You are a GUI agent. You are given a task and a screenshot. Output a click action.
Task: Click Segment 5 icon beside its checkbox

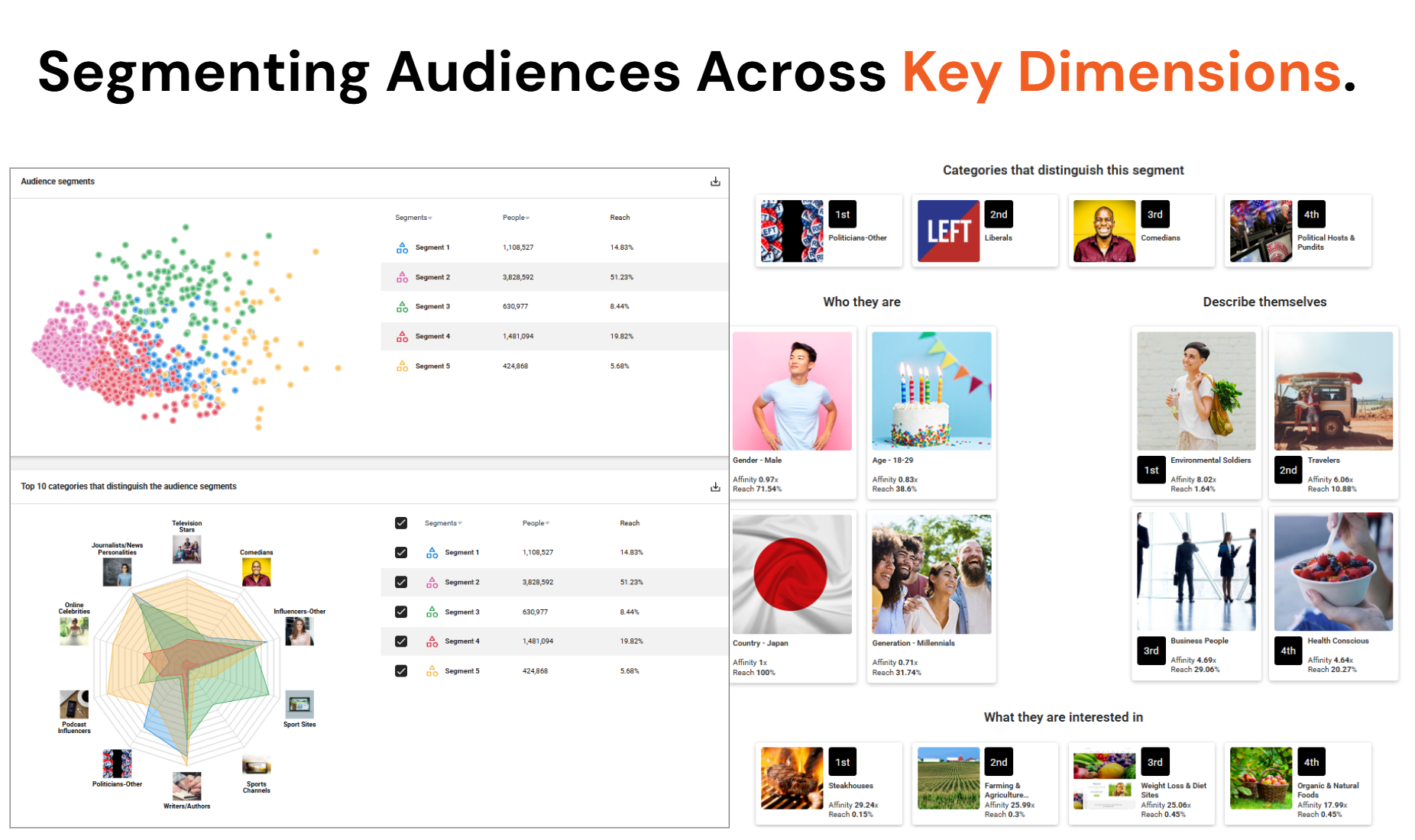pyautogui.click(x=432, y=671)
